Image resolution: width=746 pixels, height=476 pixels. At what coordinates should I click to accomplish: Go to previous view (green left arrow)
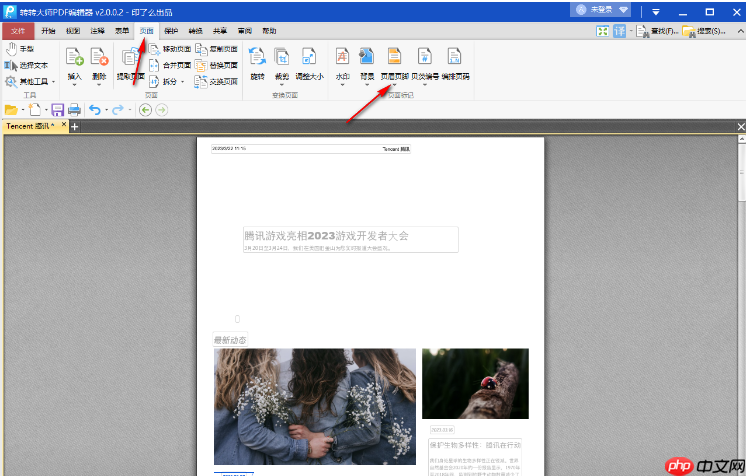[x=146, y=110]
